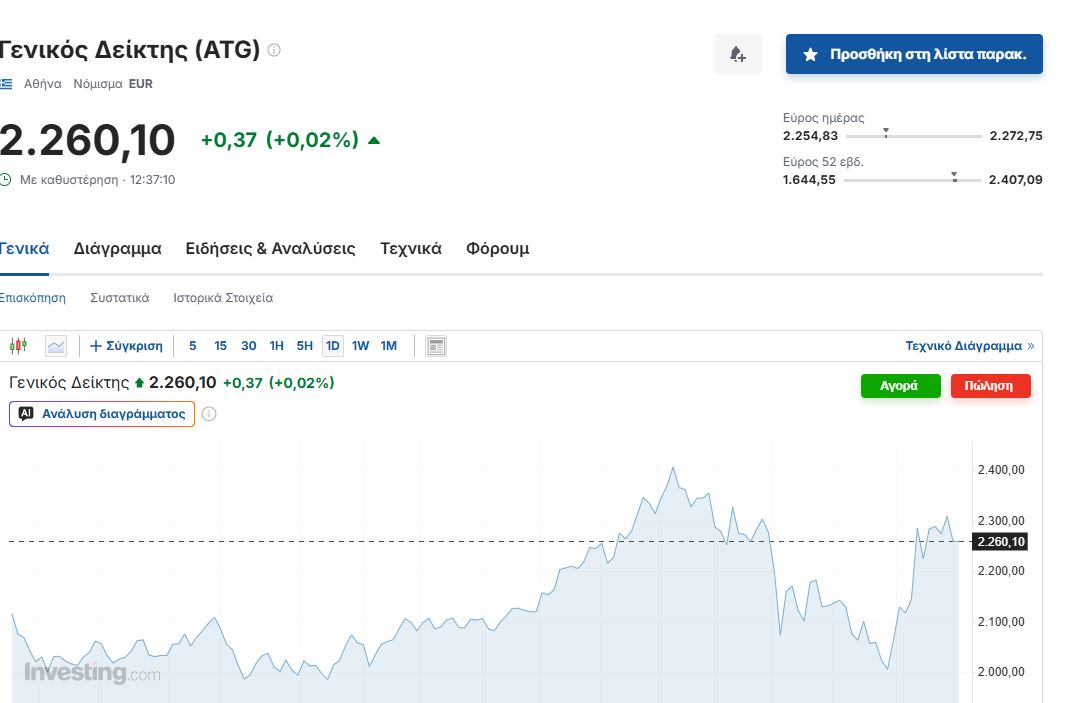
Task: Expand the Τεχνικό Διάγραμμα link
Action: coord(969,346)
